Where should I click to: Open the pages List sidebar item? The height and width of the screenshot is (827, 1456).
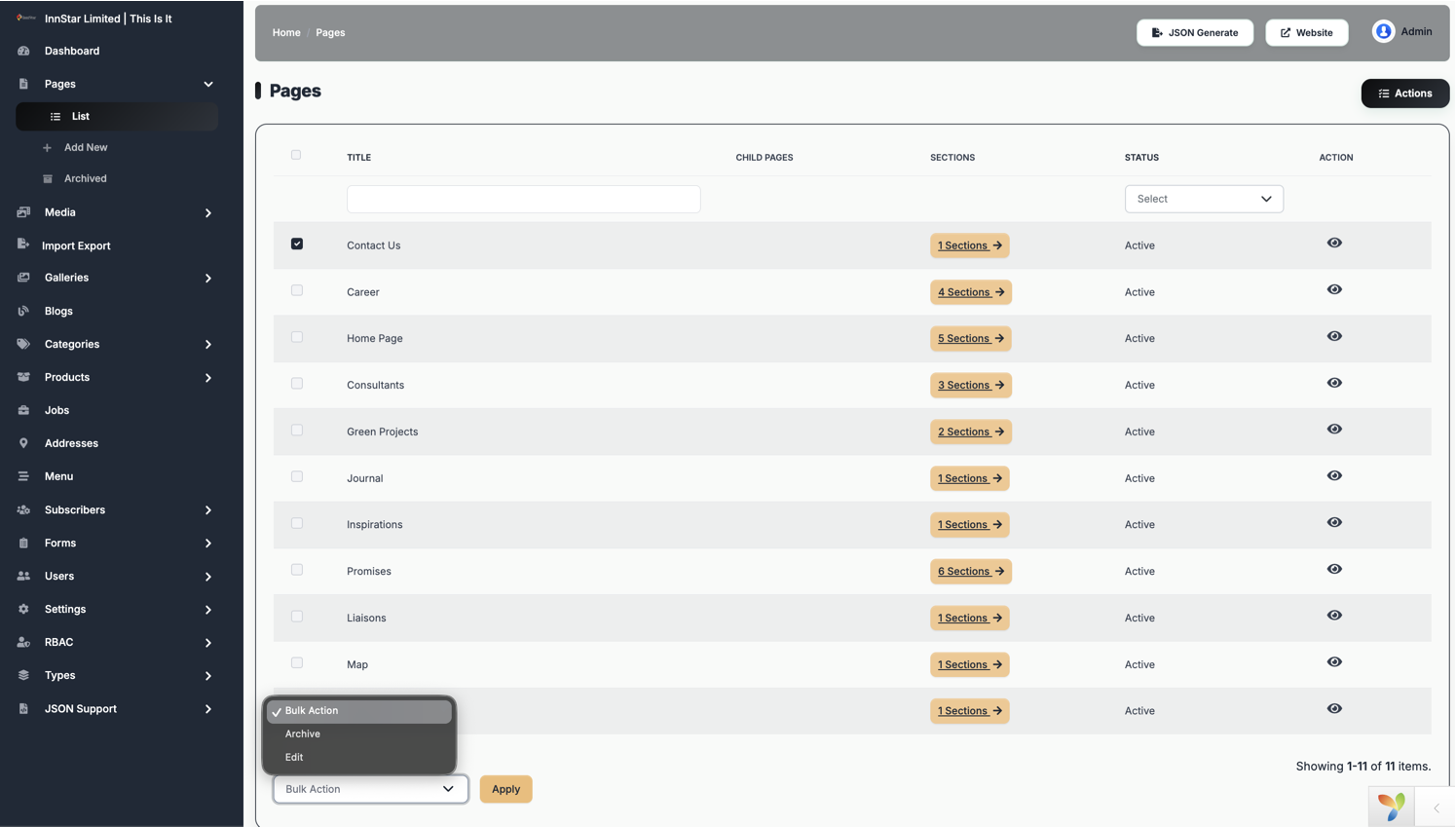[117, 116]
